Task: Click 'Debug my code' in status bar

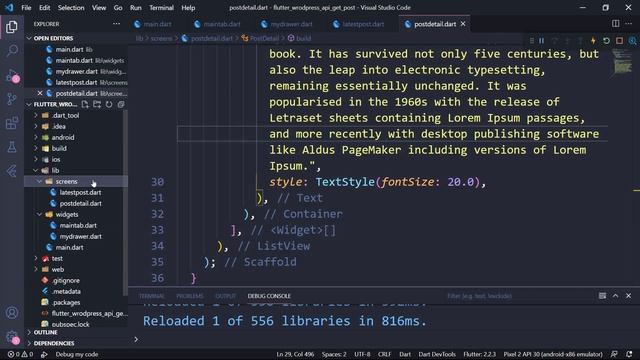Action: 77,354
